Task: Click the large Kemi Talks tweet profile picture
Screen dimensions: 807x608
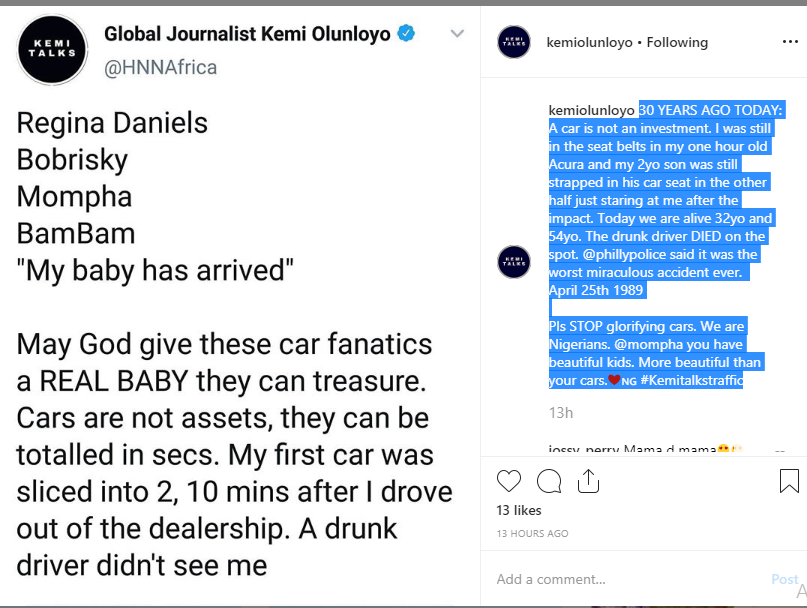Action: click(x=52, y=49)
